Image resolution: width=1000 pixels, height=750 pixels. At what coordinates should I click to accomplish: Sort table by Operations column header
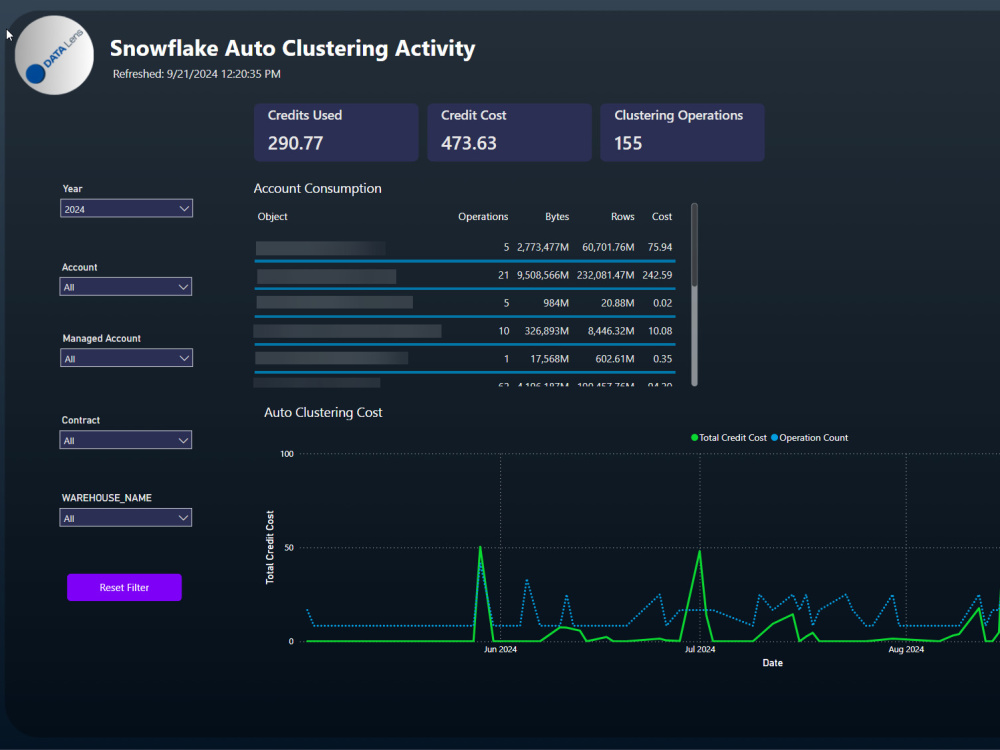pos(483,217)
